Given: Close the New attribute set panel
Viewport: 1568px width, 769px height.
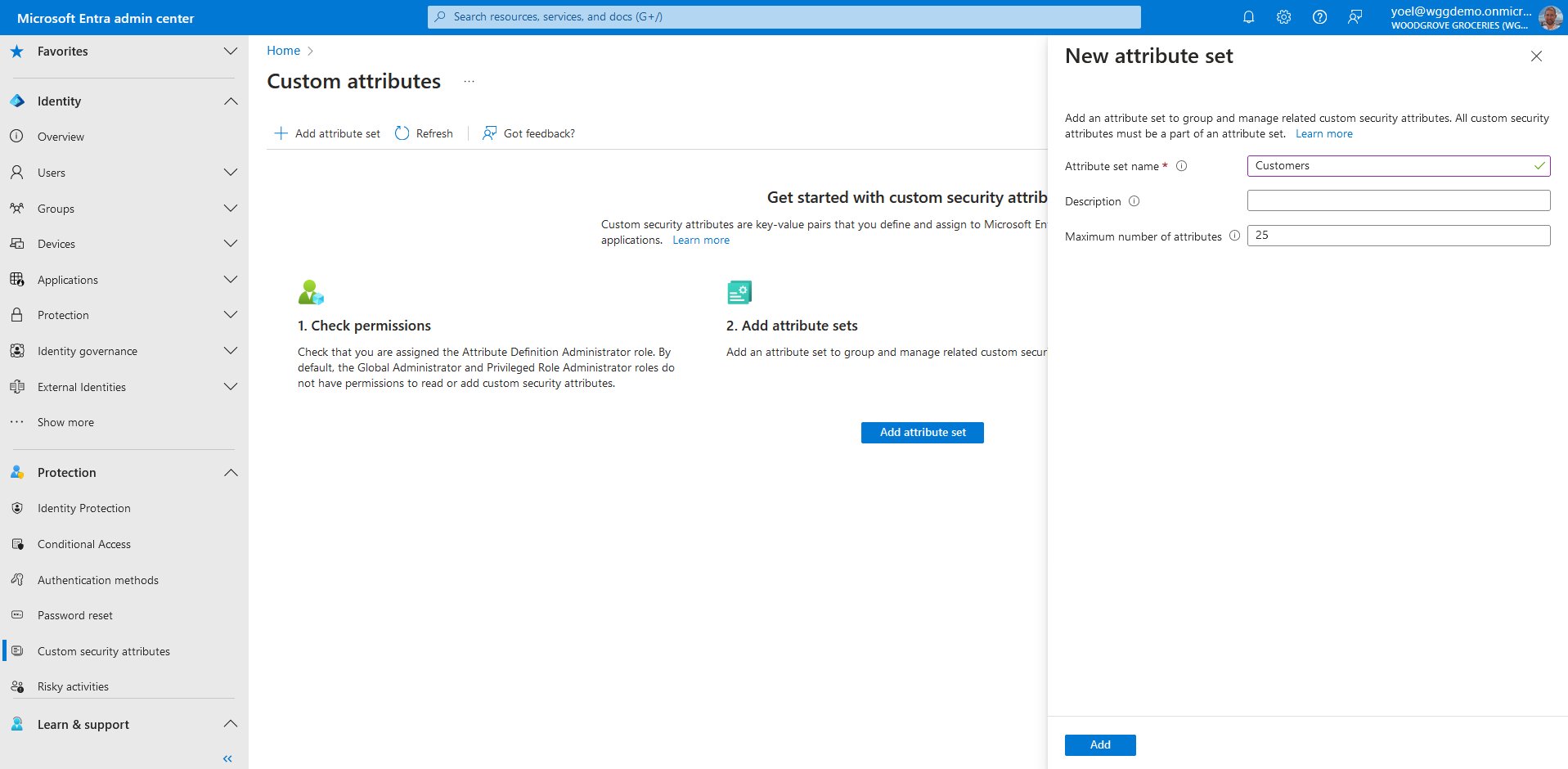Looking at the screenshot, I should coord(1535,56).
